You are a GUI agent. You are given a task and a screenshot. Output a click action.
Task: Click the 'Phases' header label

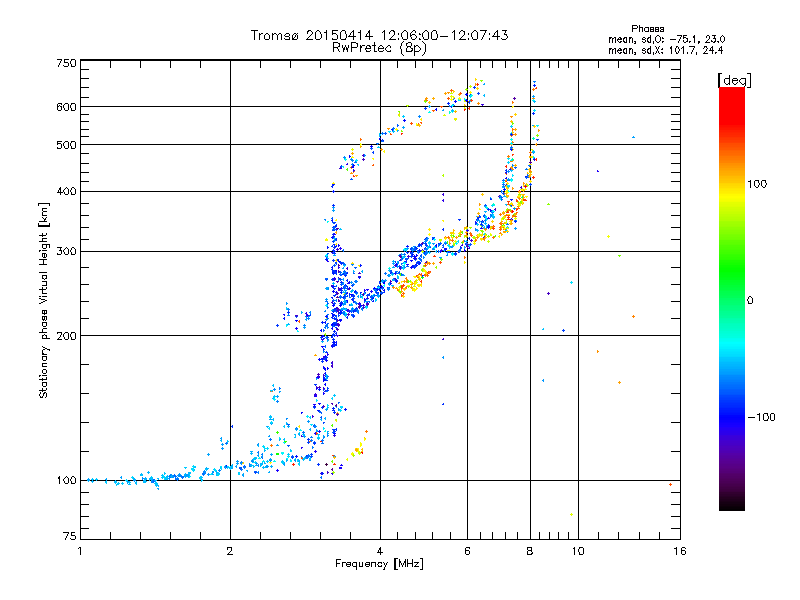coord(647,29)
